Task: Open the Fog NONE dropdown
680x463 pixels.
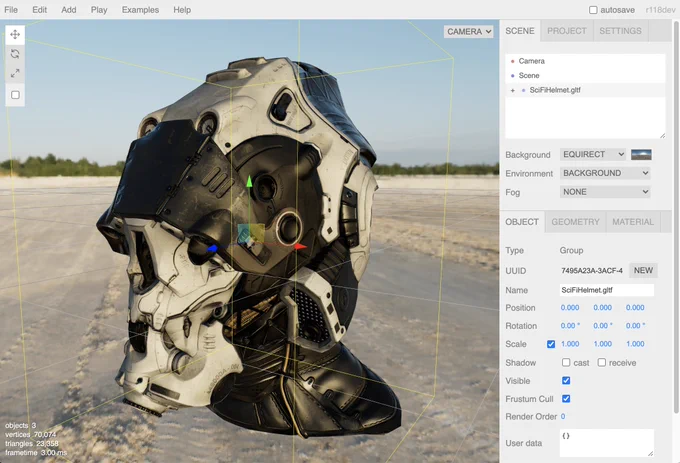Action: tap(605, 192)
